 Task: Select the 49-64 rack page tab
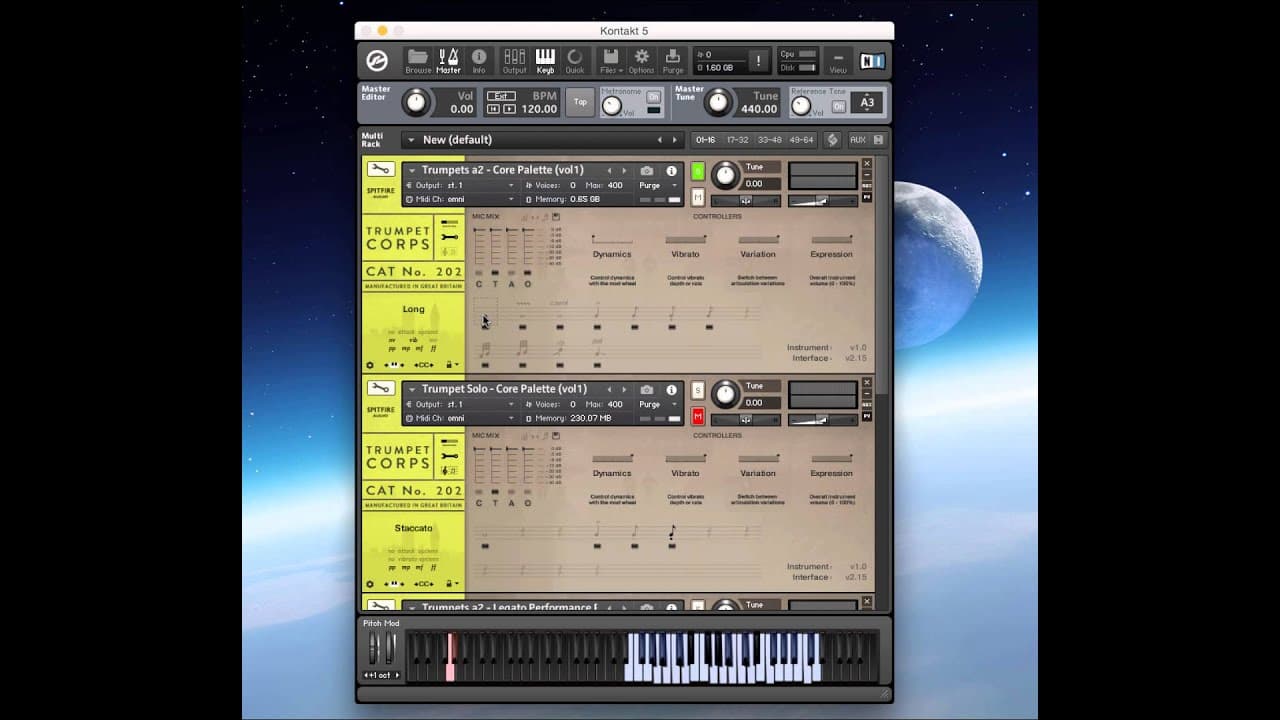point(802,140)
